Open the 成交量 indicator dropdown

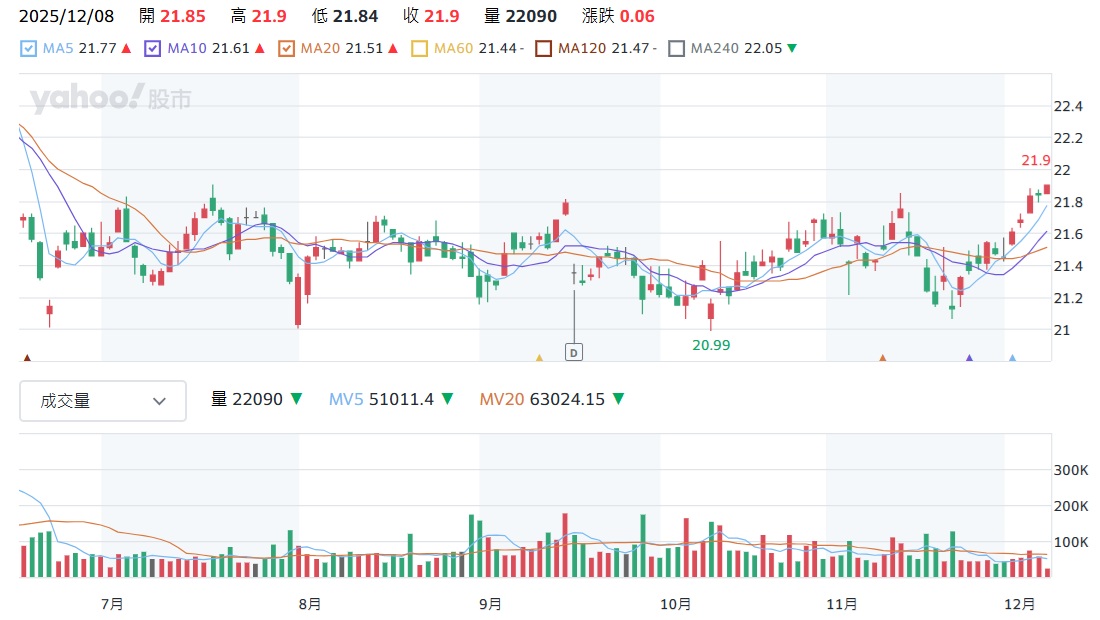tap(103, 401)
